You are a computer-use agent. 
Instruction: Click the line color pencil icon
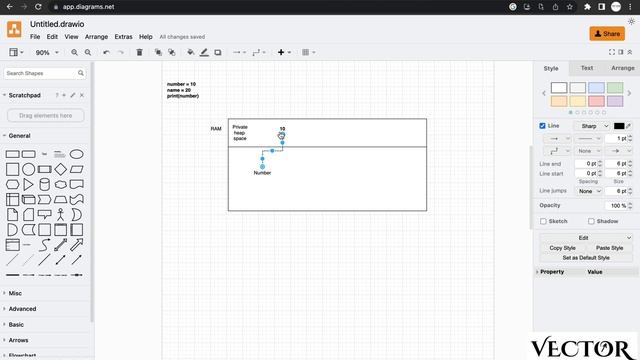(x=204, y=52)
